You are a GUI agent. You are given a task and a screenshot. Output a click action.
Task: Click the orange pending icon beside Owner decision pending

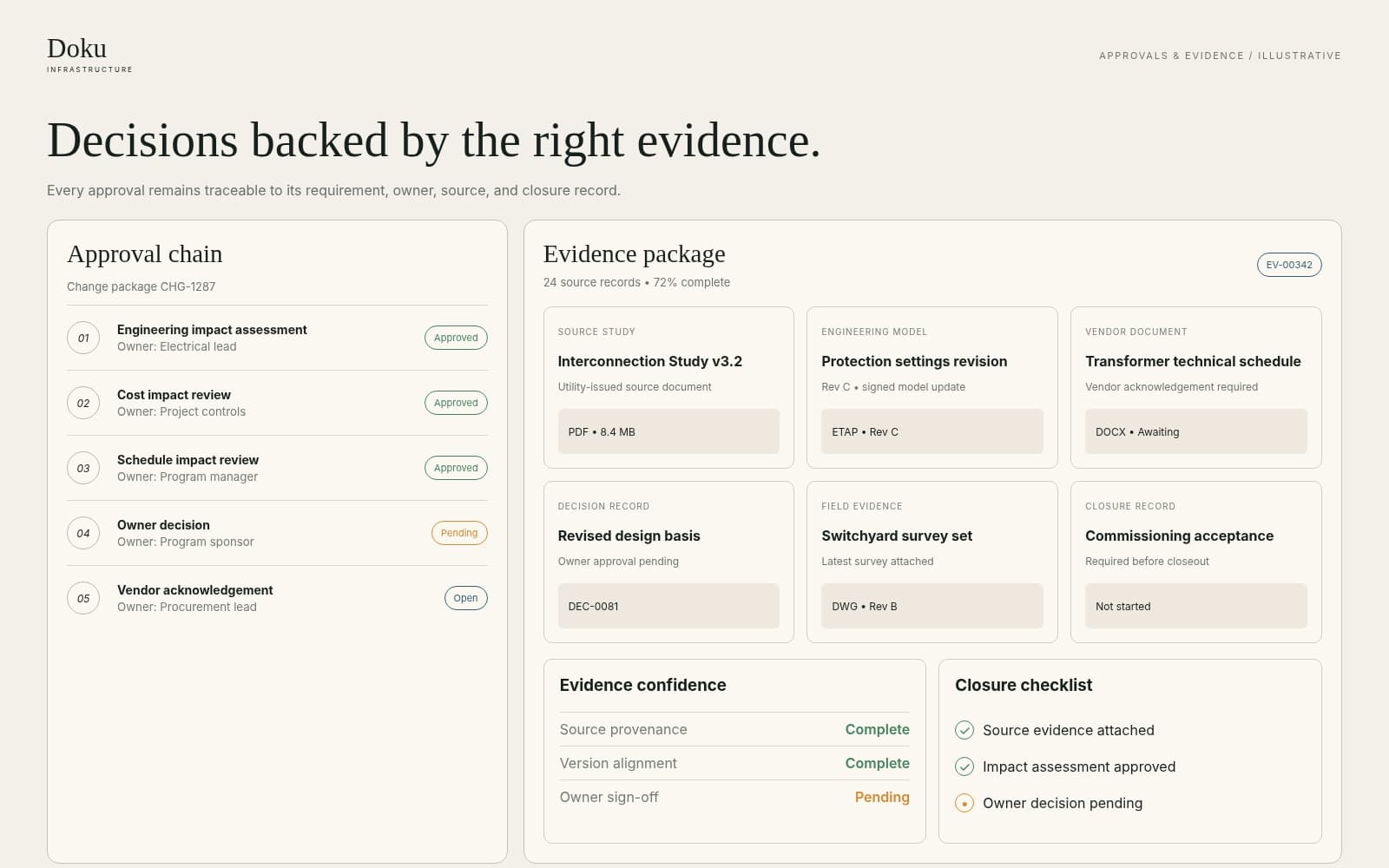pos(964,803)
